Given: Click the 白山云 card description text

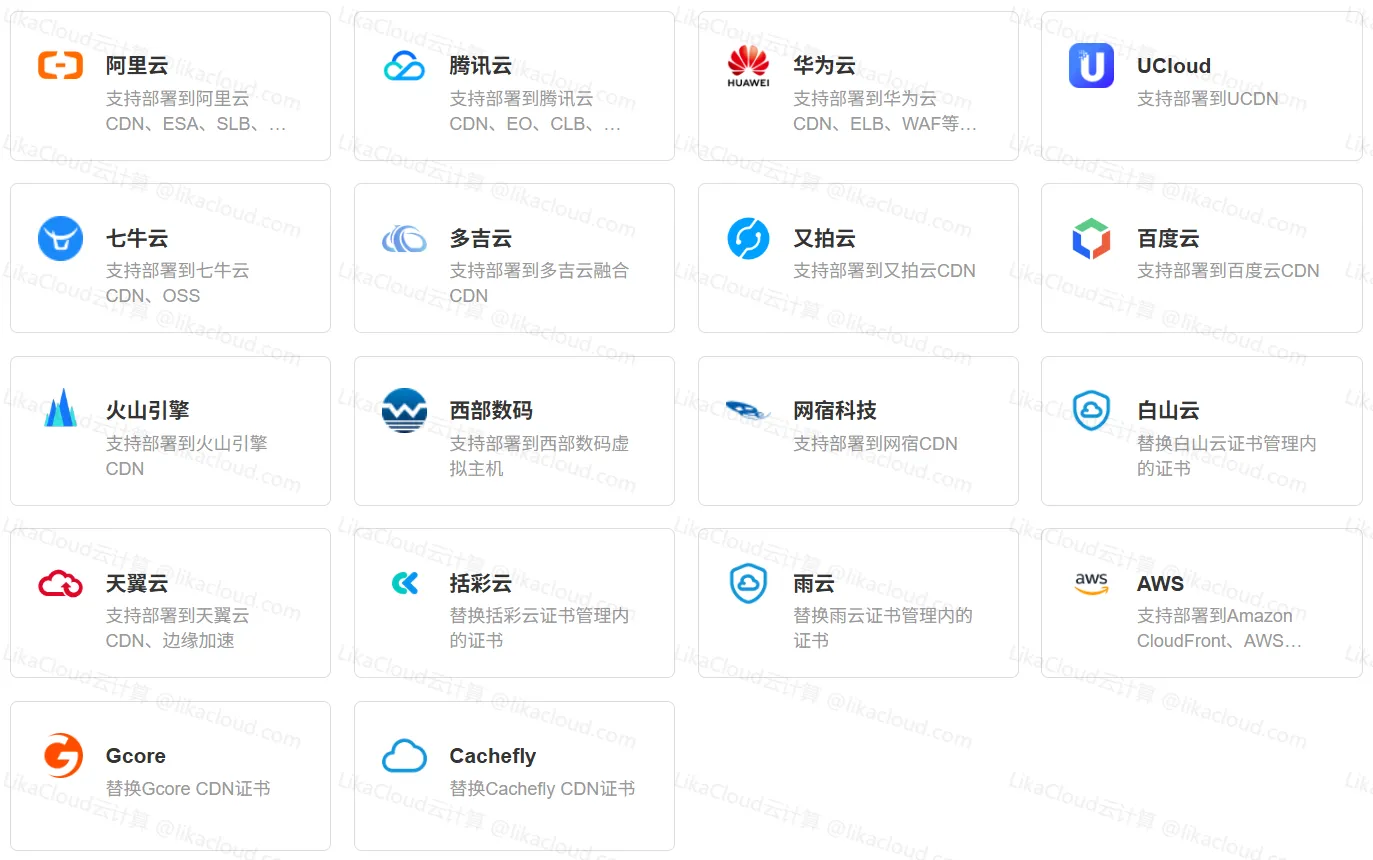Looking at the screenshot, I should tap(1226, 456).
